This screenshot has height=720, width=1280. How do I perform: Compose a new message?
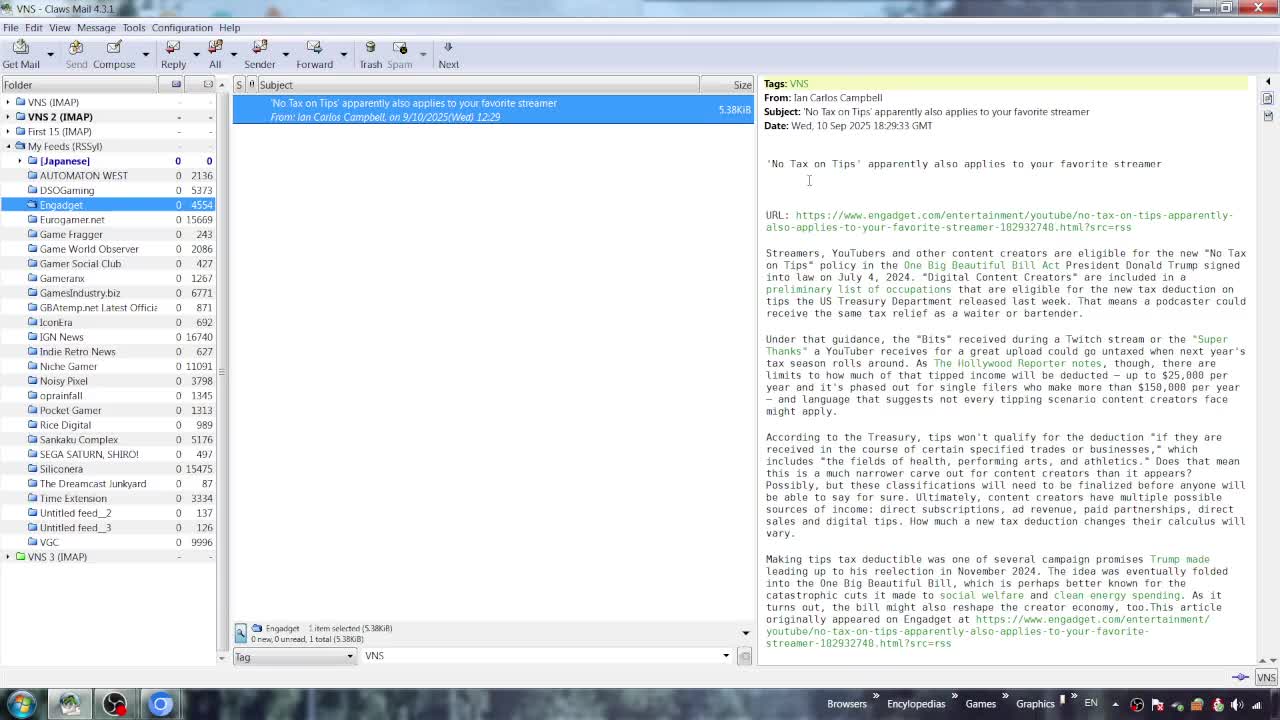coord(114,54)
